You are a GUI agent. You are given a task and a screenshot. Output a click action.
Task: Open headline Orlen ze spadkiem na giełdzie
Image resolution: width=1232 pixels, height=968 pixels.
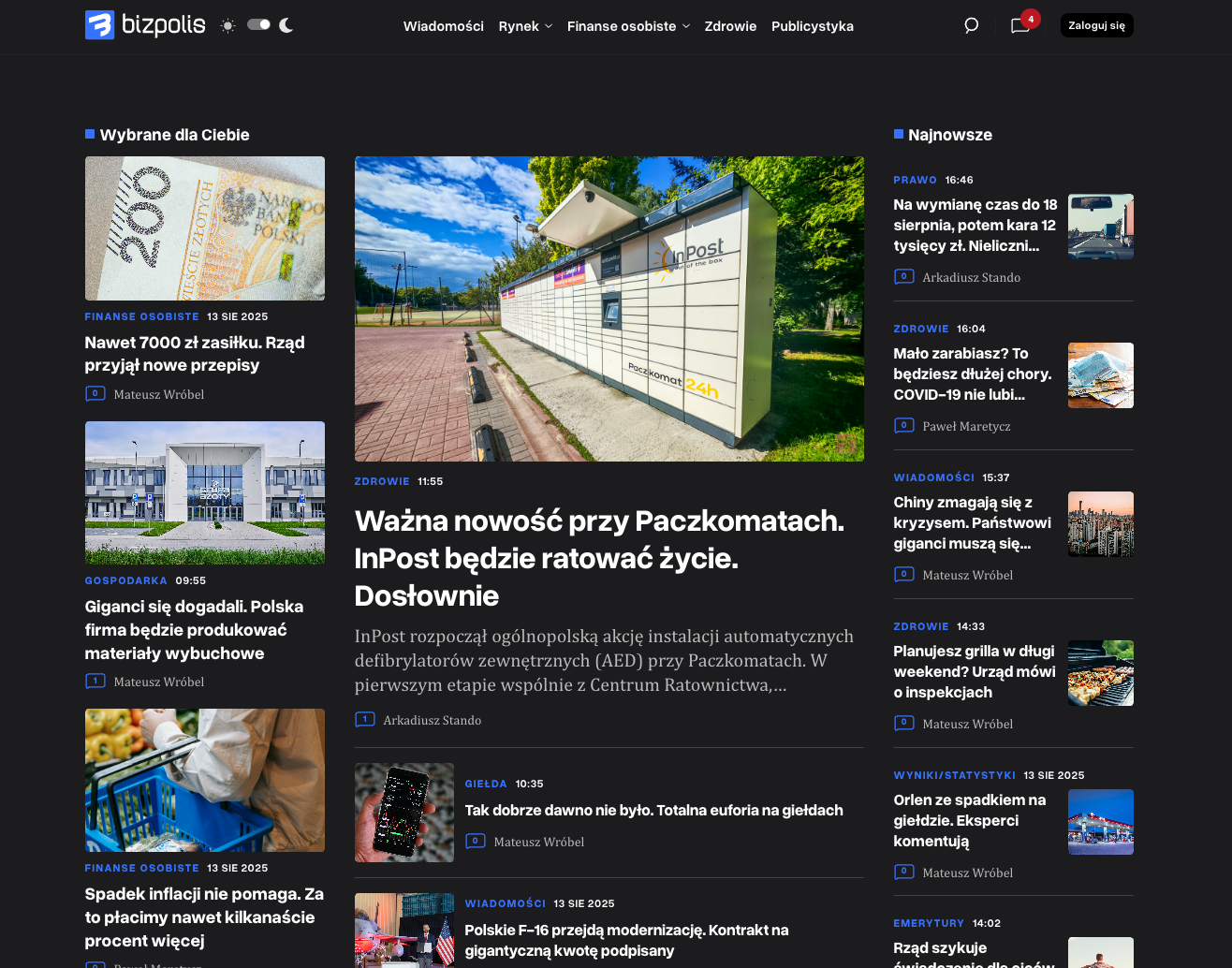[x=970, y=820]
